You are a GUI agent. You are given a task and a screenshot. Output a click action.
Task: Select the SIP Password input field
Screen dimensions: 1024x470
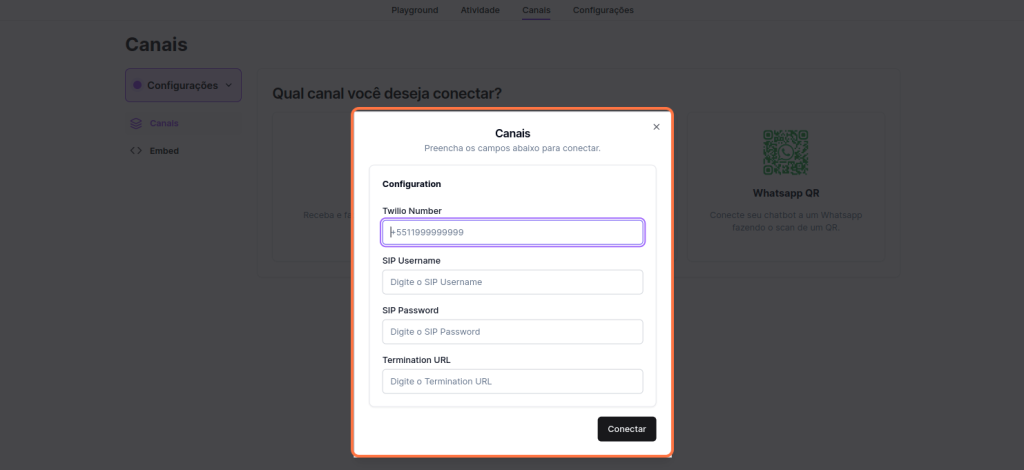(512, 332)
